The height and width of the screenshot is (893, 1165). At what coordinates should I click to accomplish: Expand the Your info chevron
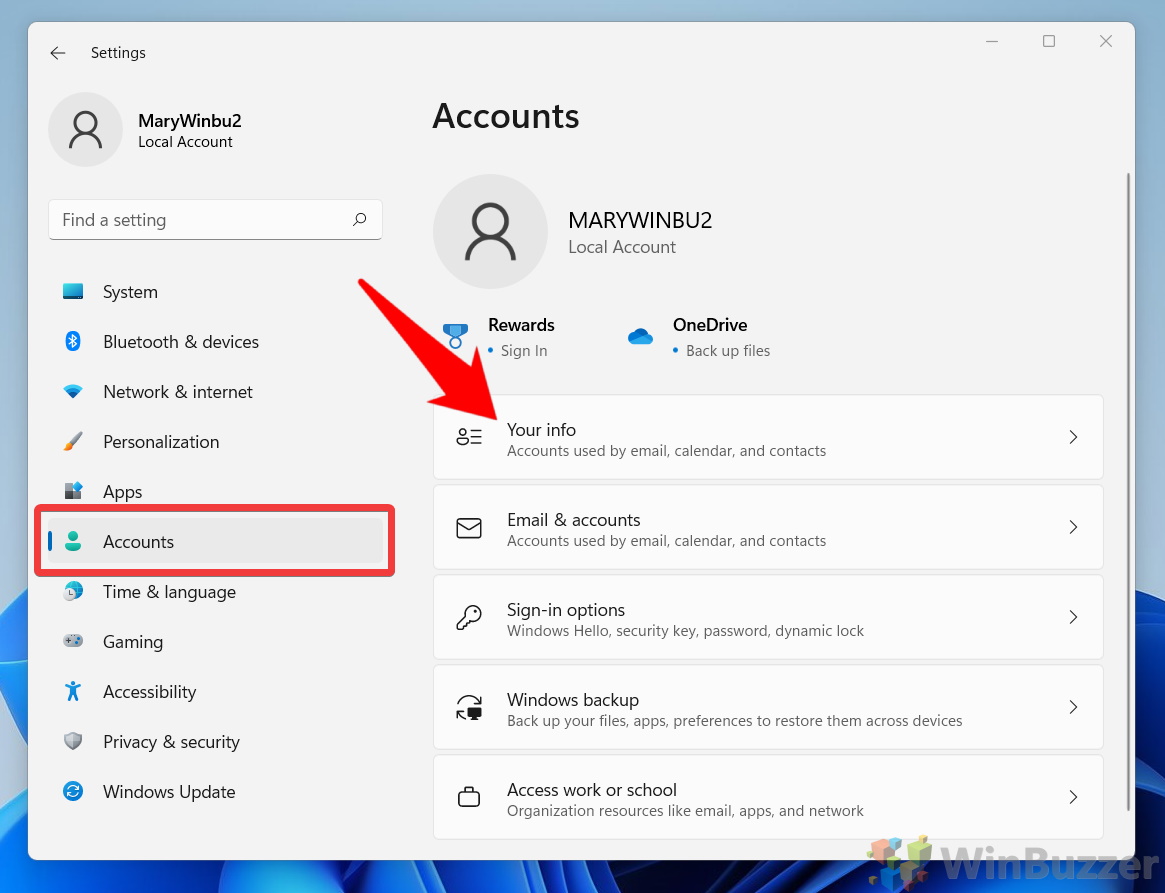[x=1072, y=437]
